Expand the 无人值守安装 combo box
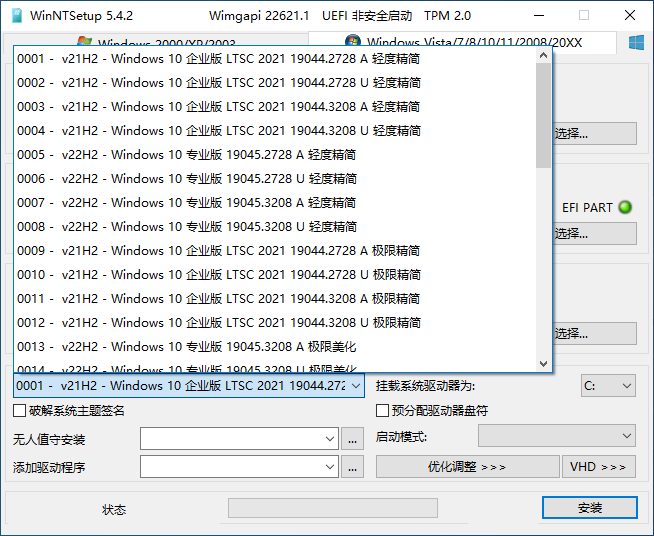This screenshot has height=536, width=654. pos(239,438)
